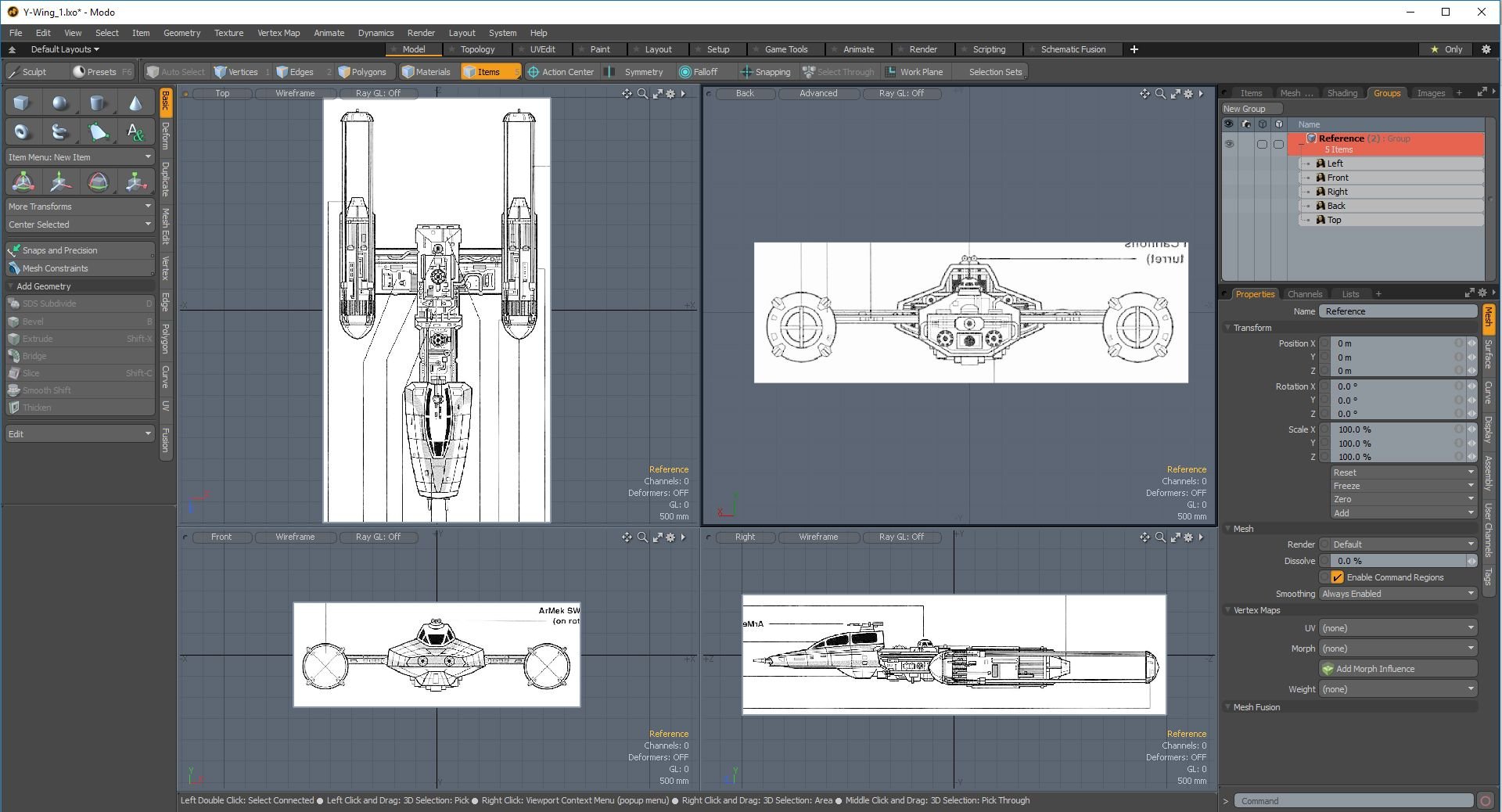Toggle Auto Select mode

tap(176, 72)
